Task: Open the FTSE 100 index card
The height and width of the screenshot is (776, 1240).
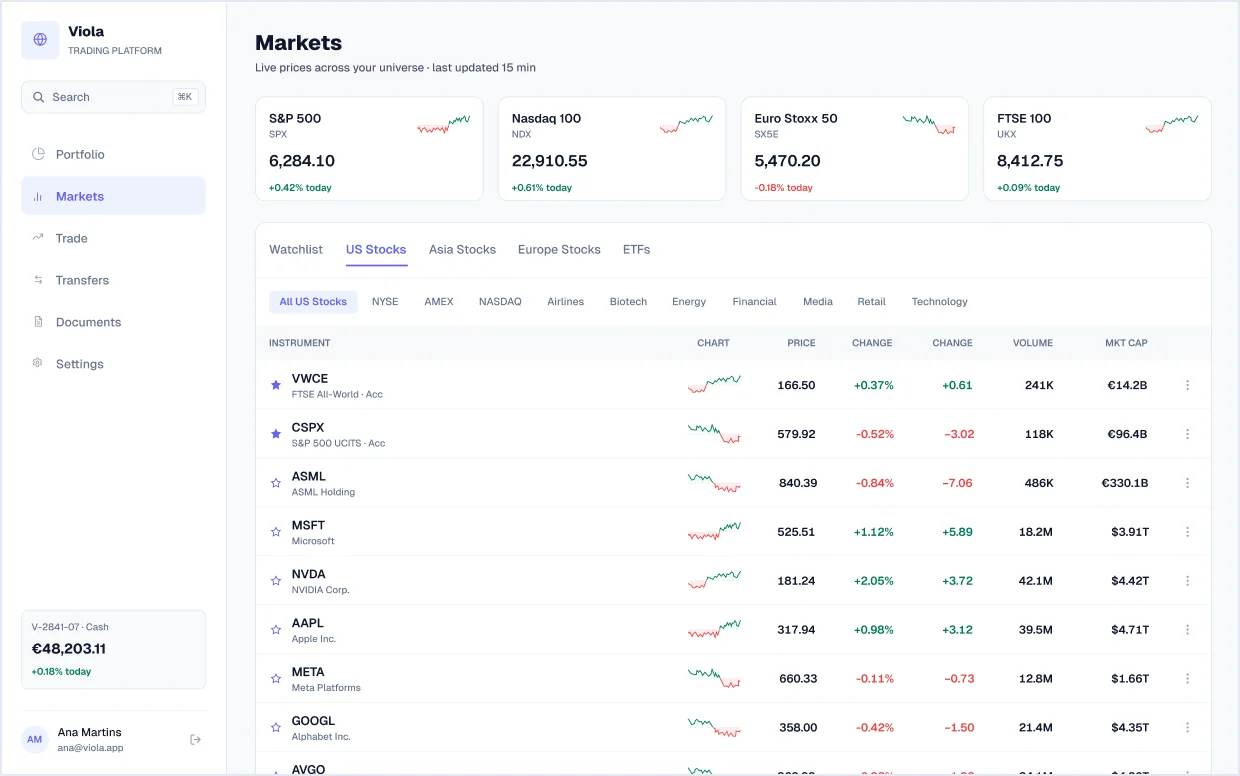Action: coord(1097,149)
